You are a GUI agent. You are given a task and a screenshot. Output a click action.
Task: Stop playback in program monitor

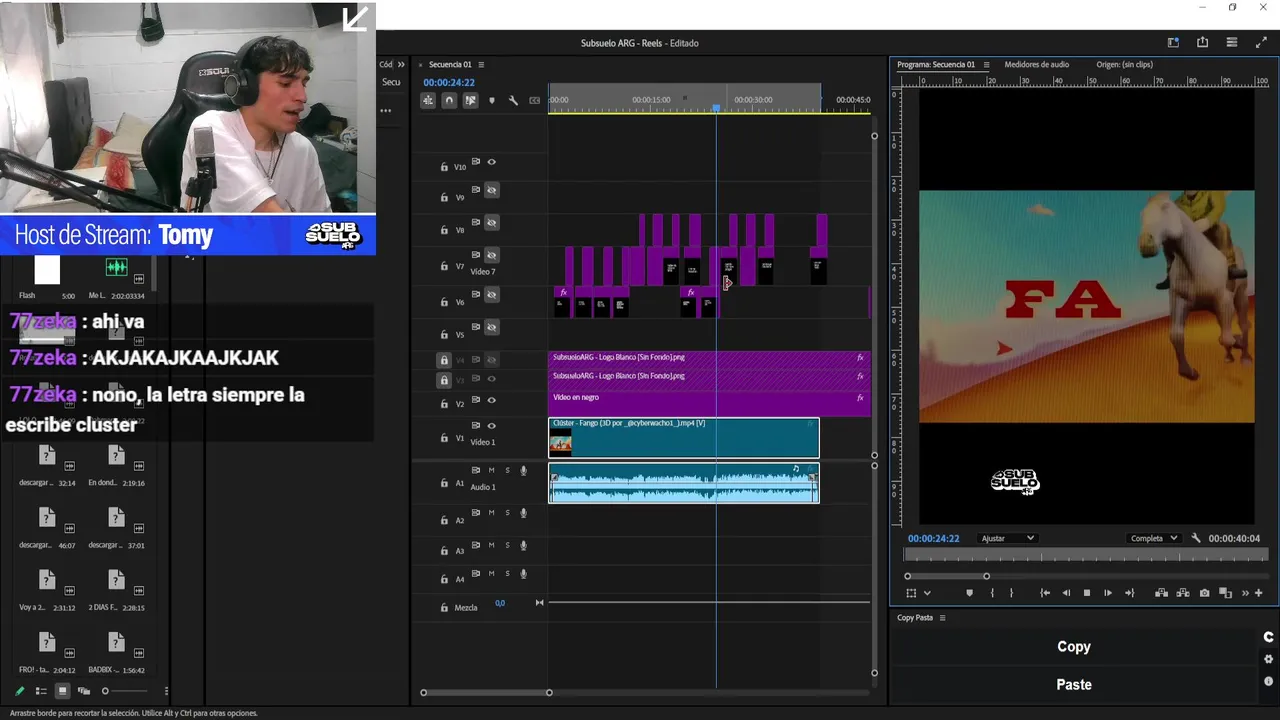coord(1087,593)
